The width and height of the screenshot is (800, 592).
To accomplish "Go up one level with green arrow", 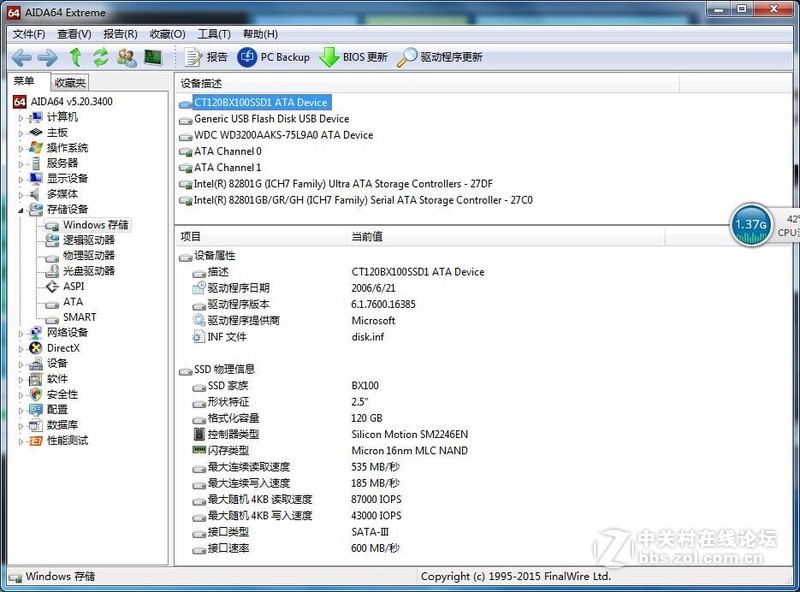I will (76, 57).
